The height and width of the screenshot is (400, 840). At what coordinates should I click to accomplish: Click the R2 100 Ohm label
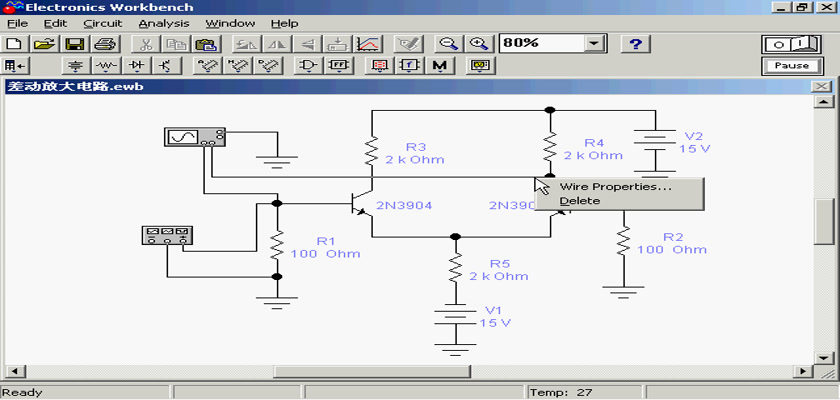(x=672, y=244)
